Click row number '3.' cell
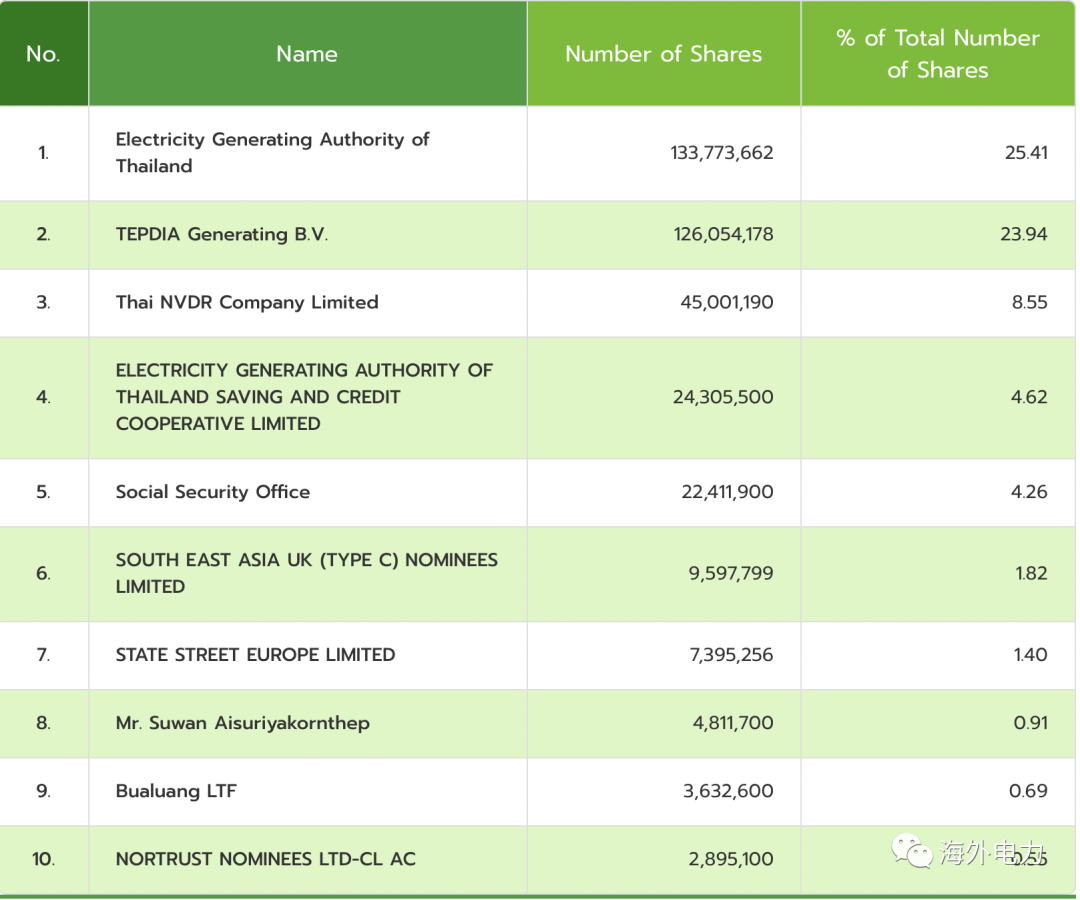 coord(43,303)
